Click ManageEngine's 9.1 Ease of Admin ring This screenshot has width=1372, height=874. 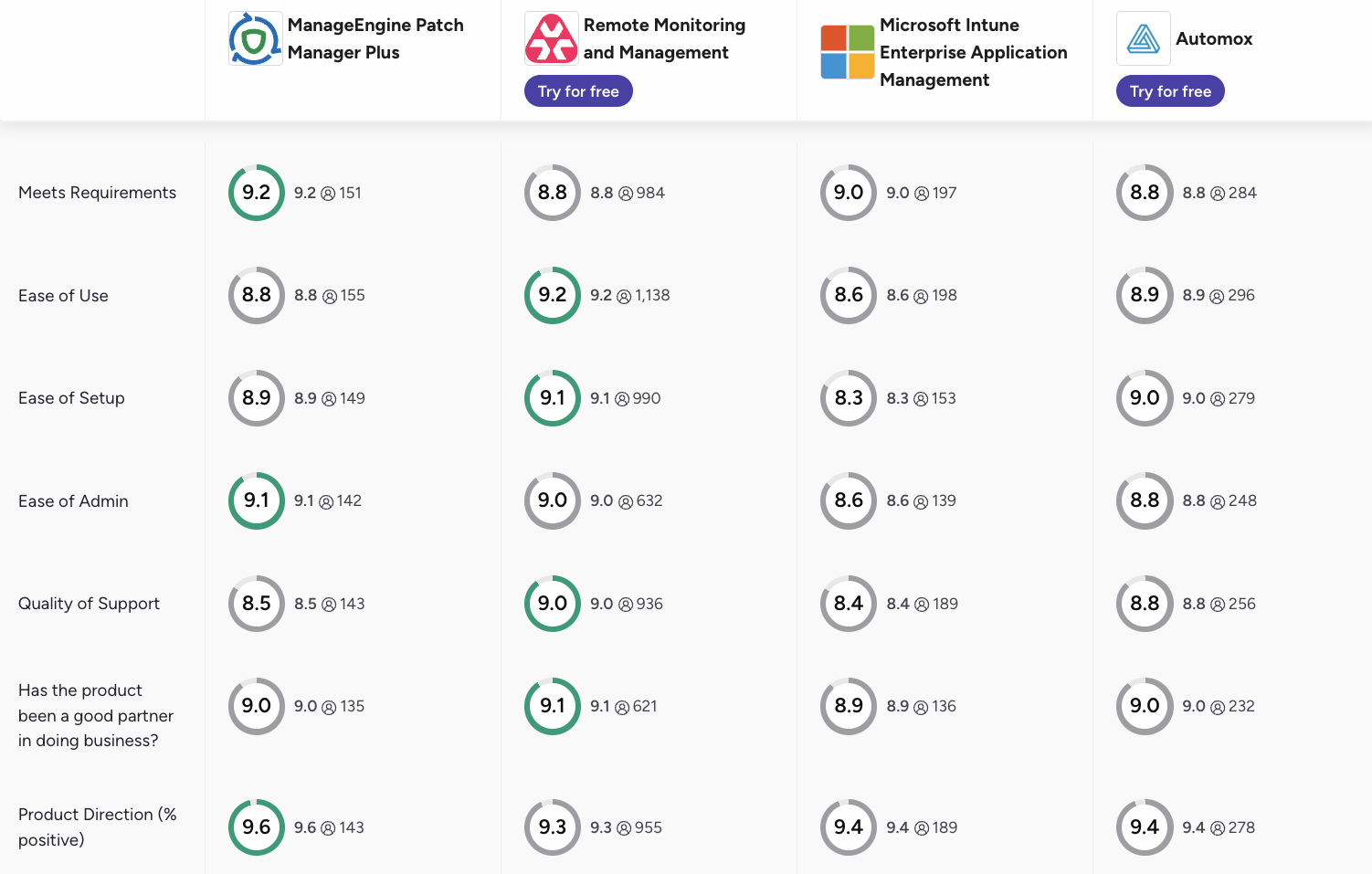point(257,500)
